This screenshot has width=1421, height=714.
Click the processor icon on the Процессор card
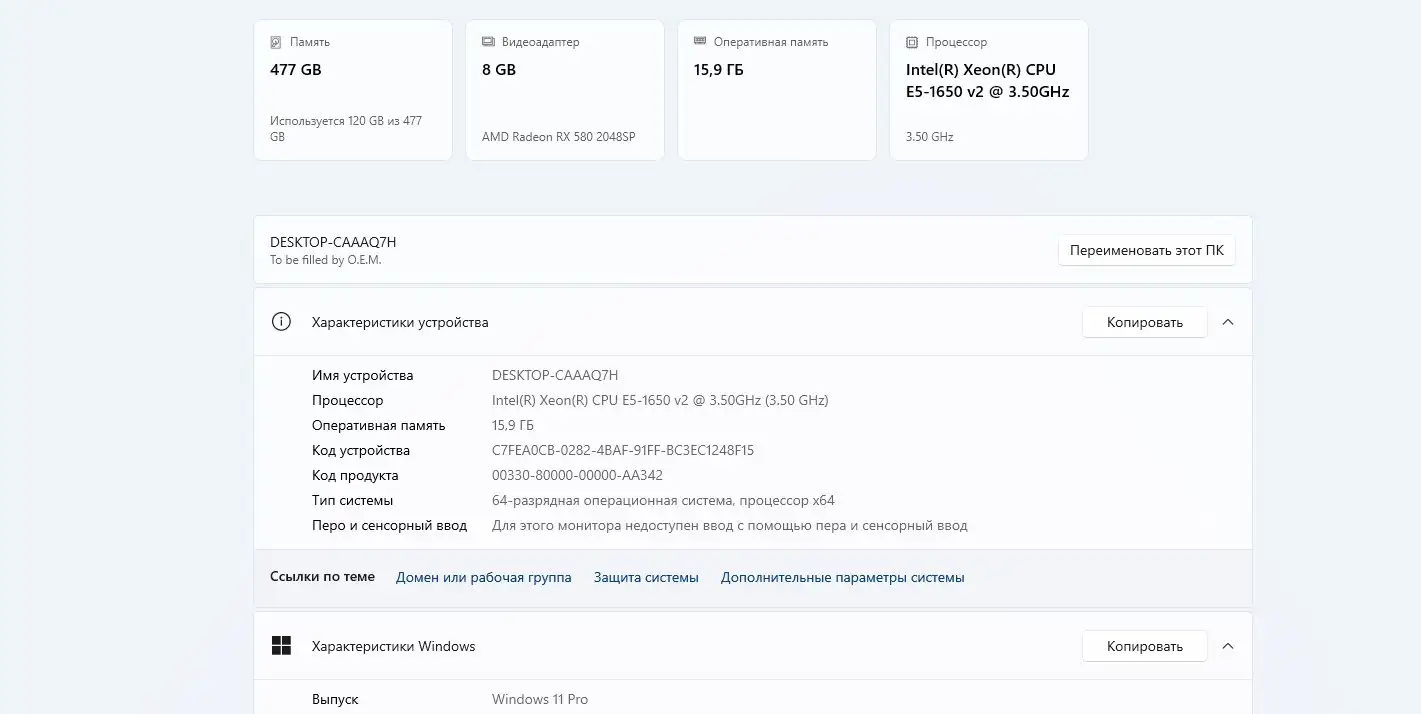click(912, 43)
